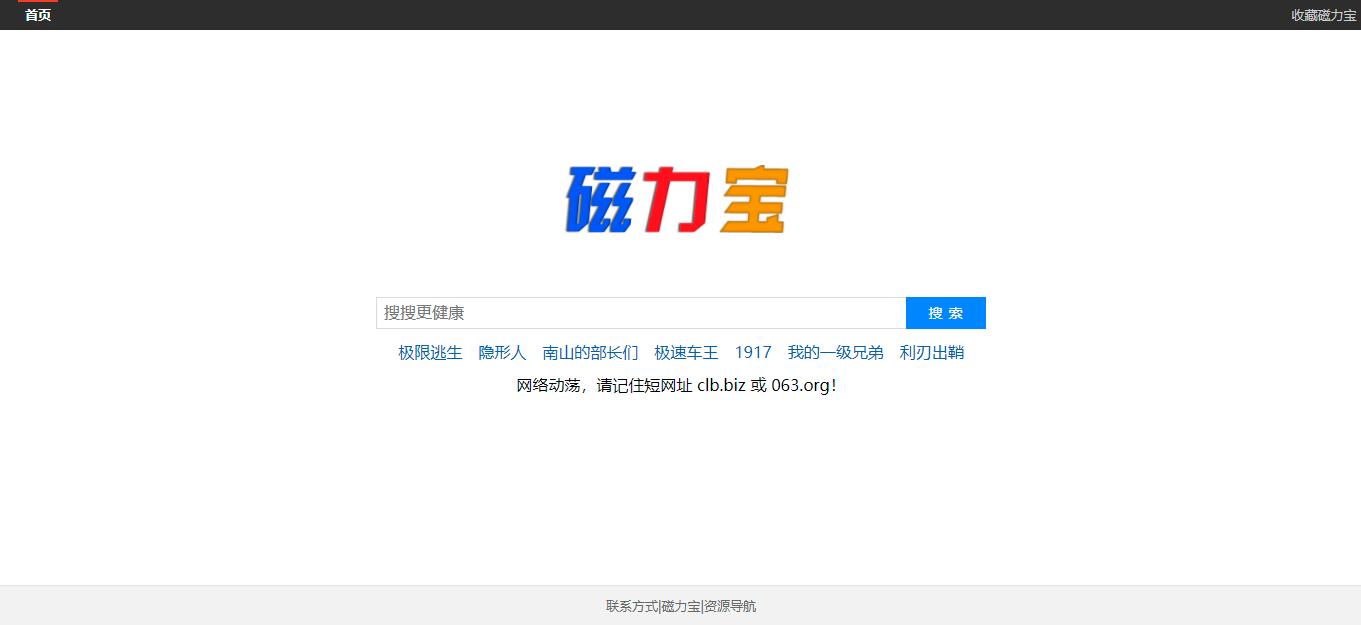Open the 利刃出鞘 hot search link
The image size is (1361, 625).
click(x=932, y=352)
